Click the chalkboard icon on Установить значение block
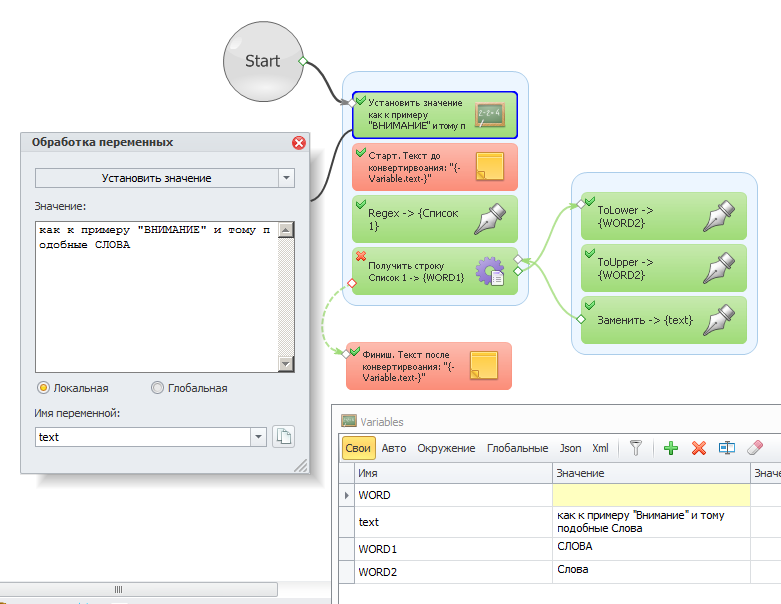The image size is (781, 604). point(489,115)
